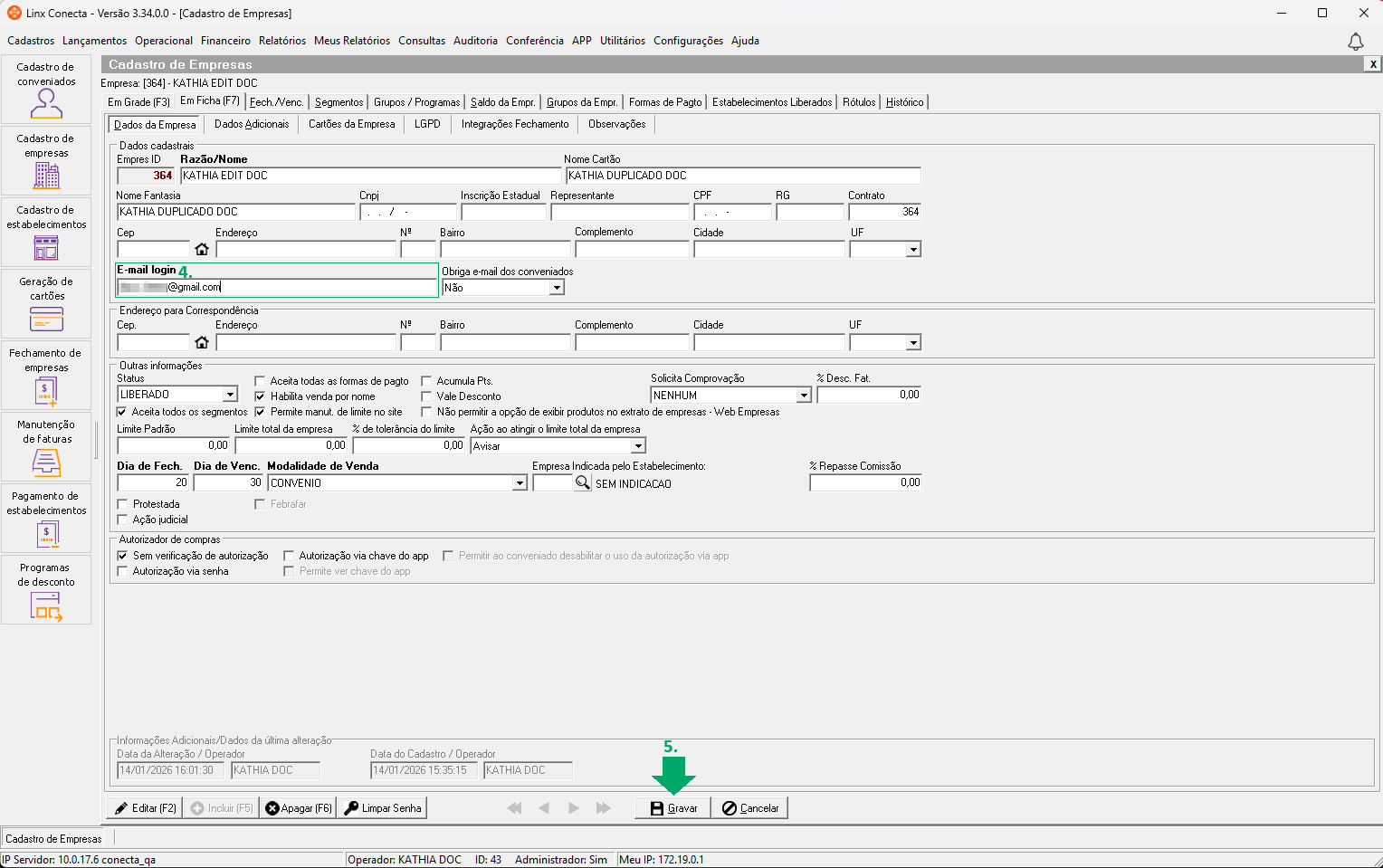Open the Obriga e-mail dos conveniados dropdown
The width and height of the screenshot is (1383, 868).
(558, 288)
